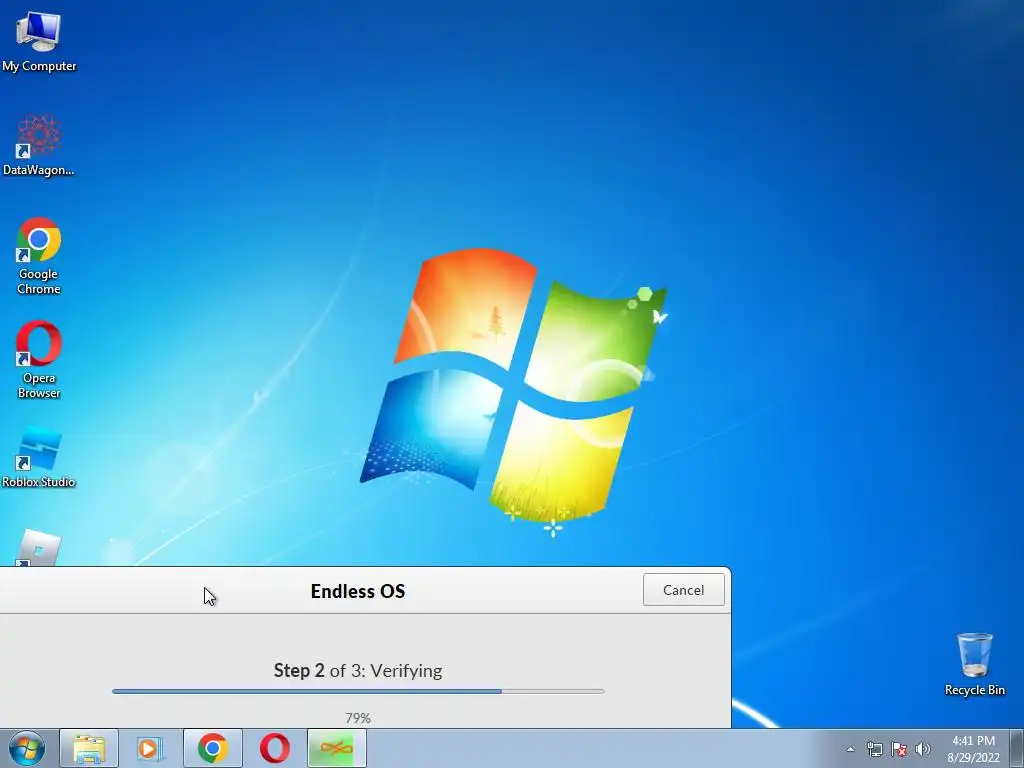Switch to Opera in the taskbar

(x=274, y=748)
